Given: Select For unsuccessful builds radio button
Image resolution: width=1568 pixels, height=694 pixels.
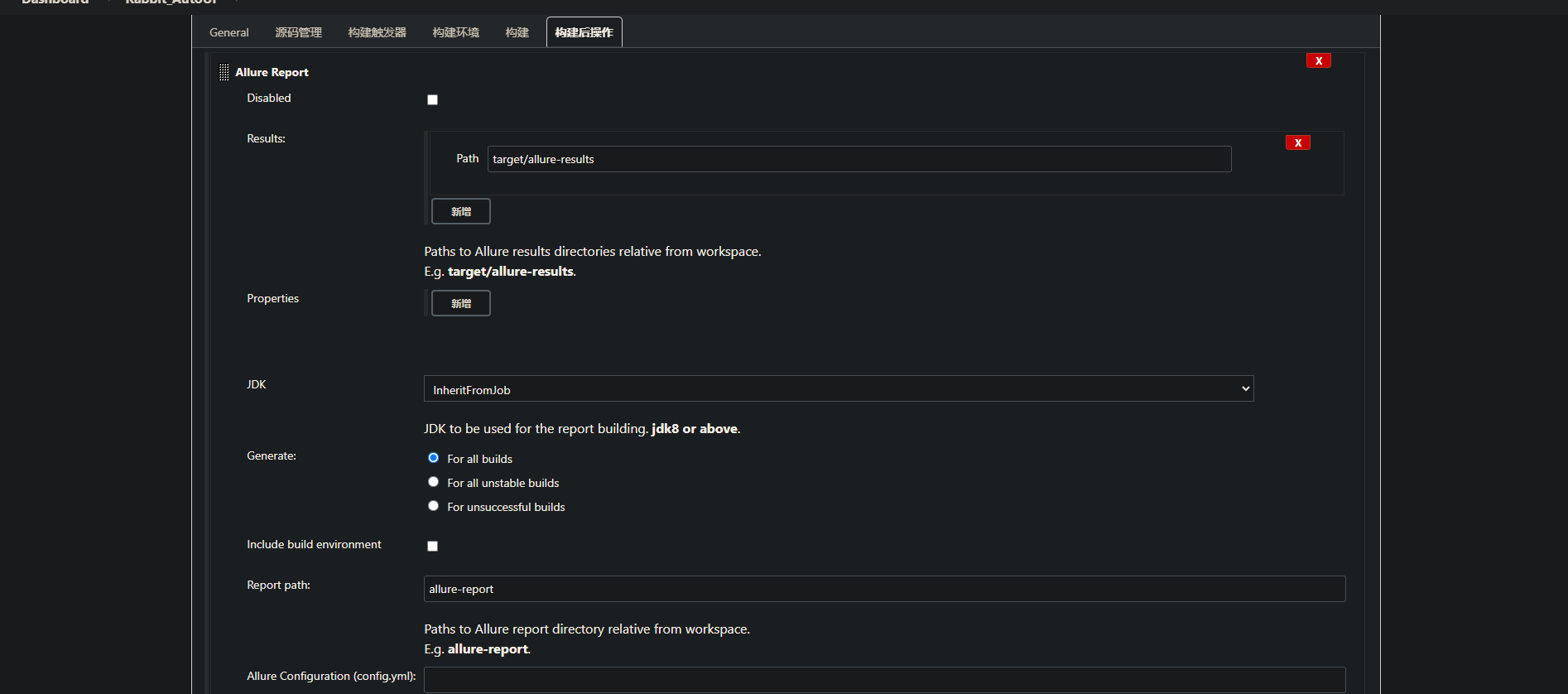Looking at the screenshot, I should (x=433, y=506).
